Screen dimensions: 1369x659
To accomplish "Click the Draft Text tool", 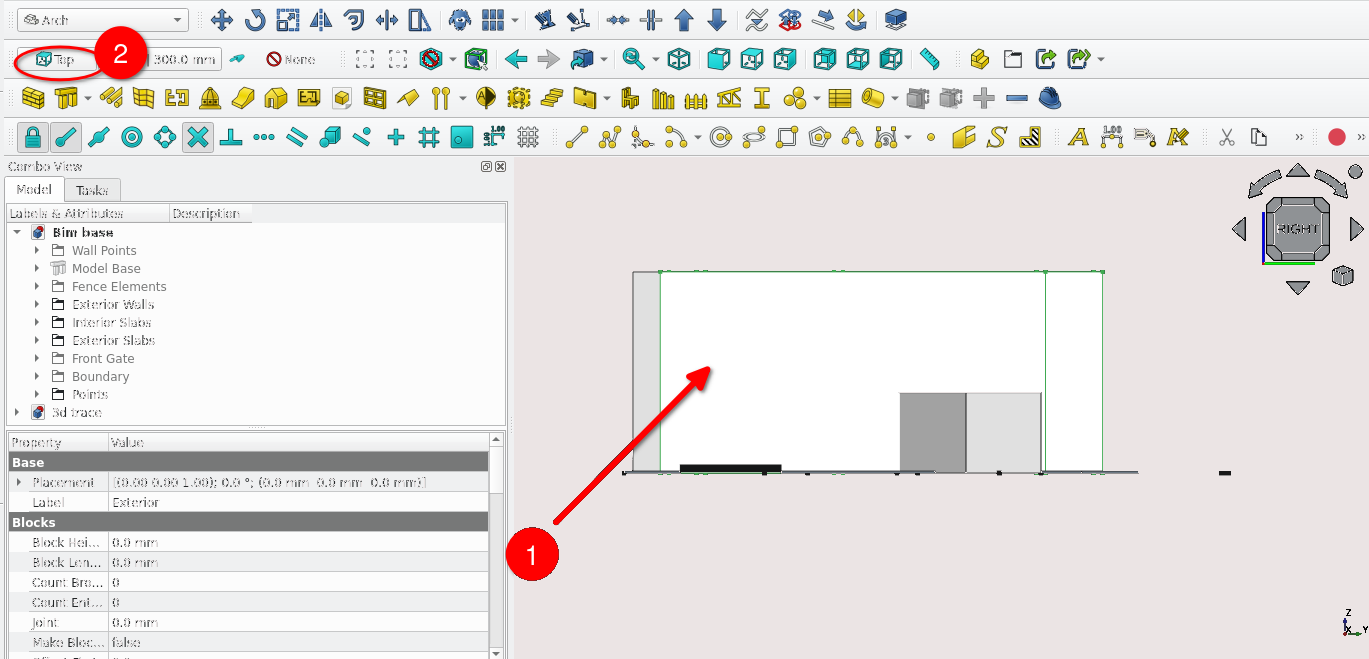I will coord(1078,137).
